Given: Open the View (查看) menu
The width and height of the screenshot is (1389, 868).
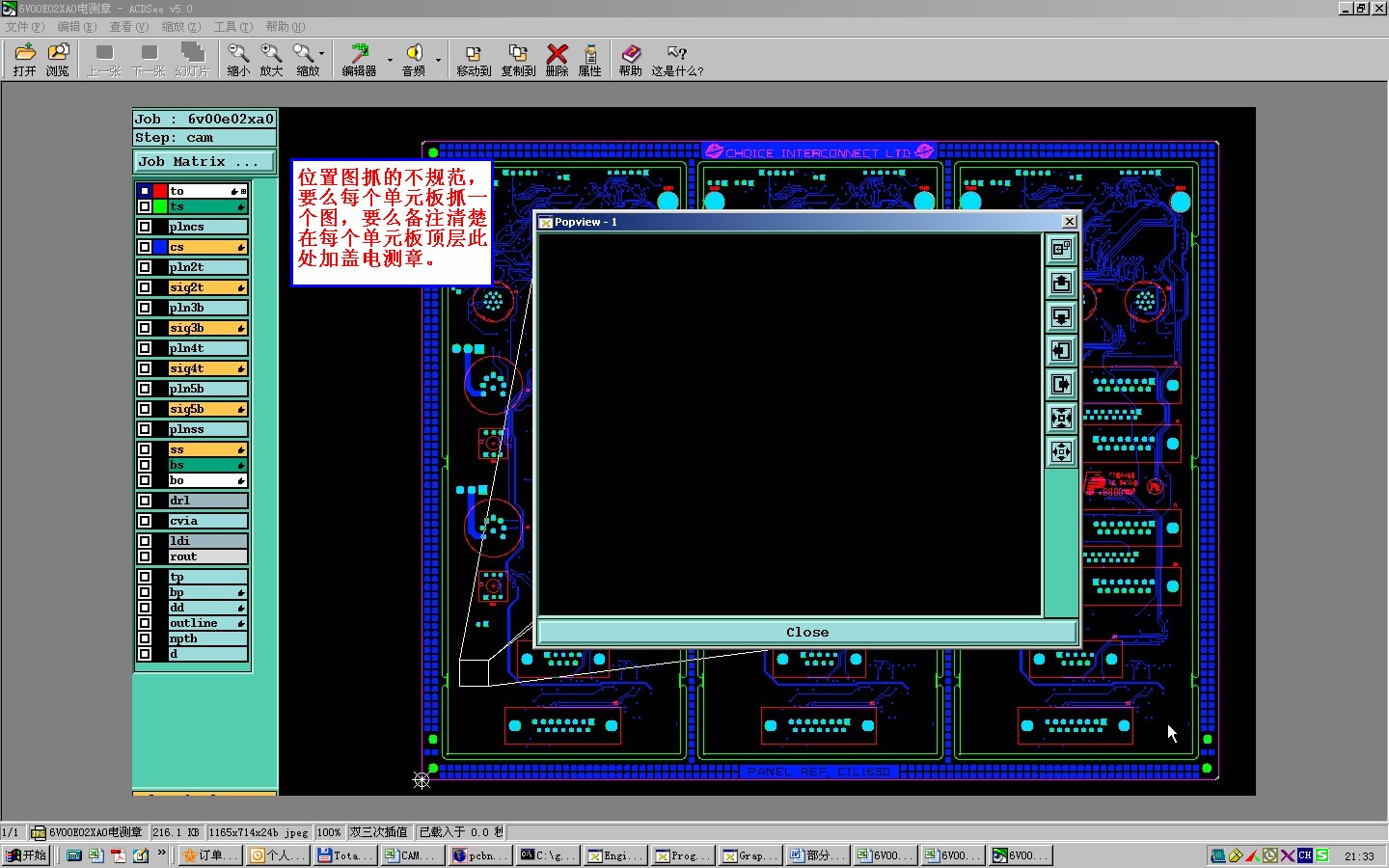Looking at the screenshot, I should point(128,27).
